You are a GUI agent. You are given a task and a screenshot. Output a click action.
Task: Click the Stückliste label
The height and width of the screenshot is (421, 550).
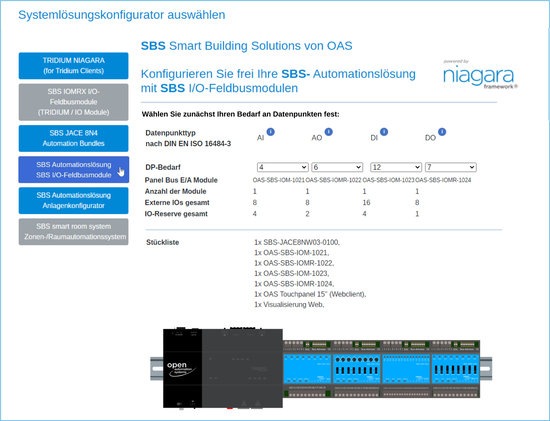[x=163, y=242]
